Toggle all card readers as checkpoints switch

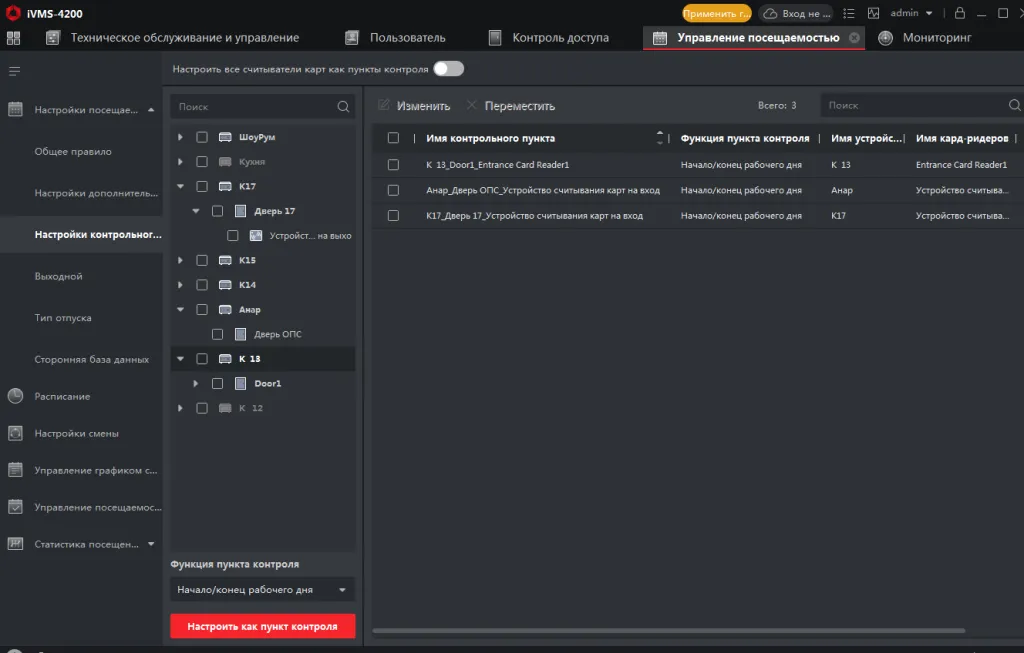tap(448, 69)
